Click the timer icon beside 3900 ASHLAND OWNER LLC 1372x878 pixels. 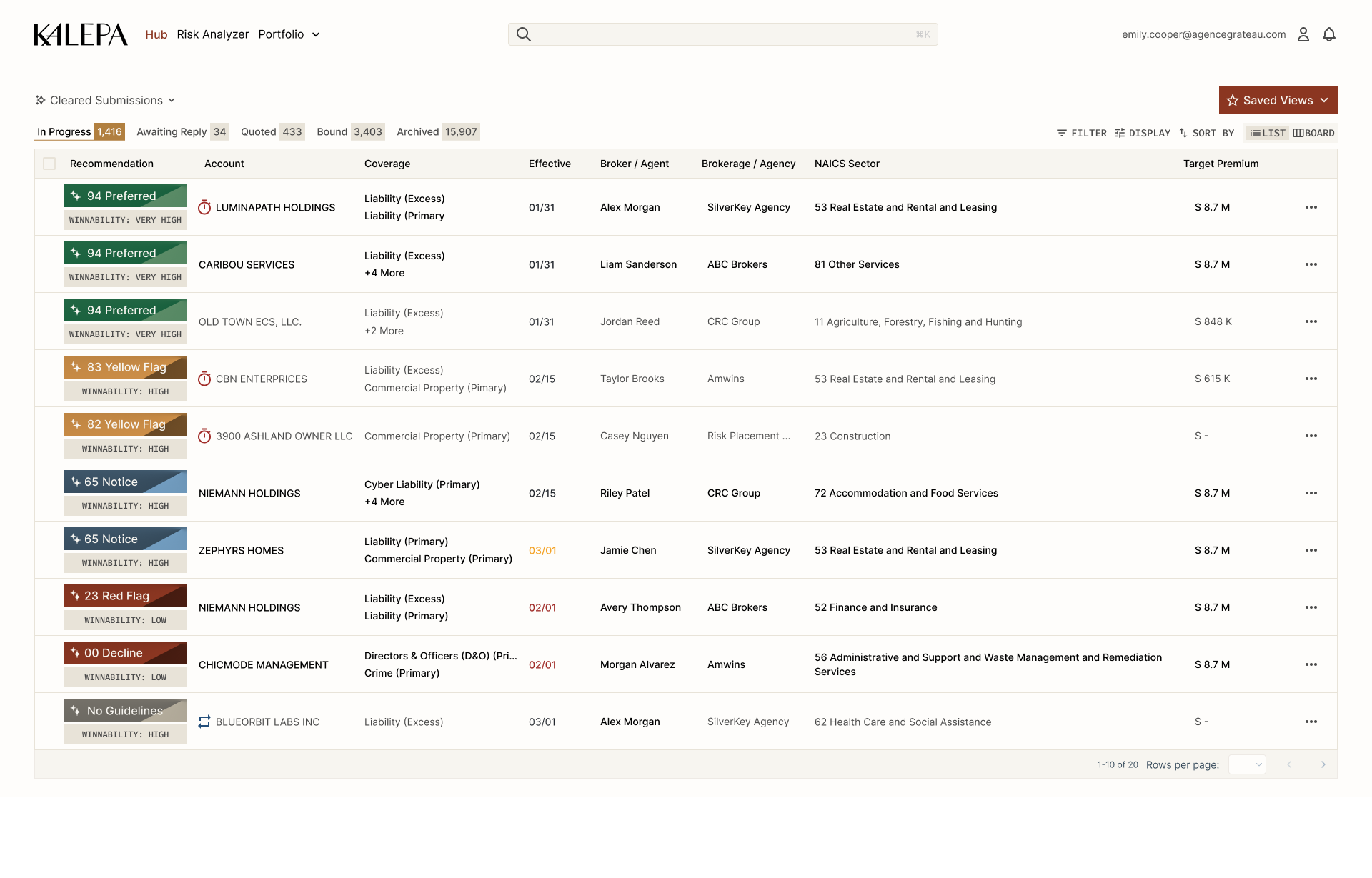[x=204, y=436]
